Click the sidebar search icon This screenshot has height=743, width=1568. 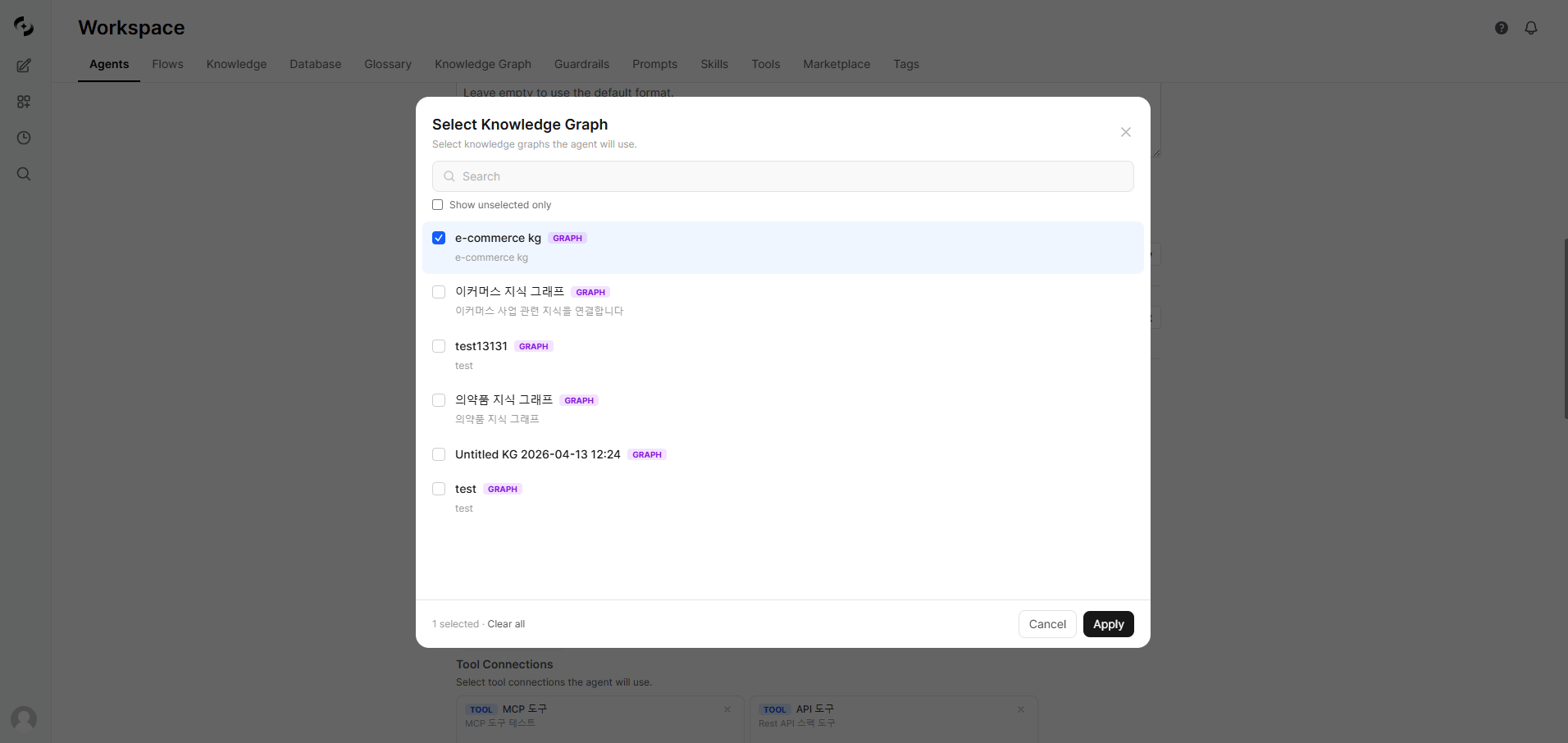coord(24,174)
